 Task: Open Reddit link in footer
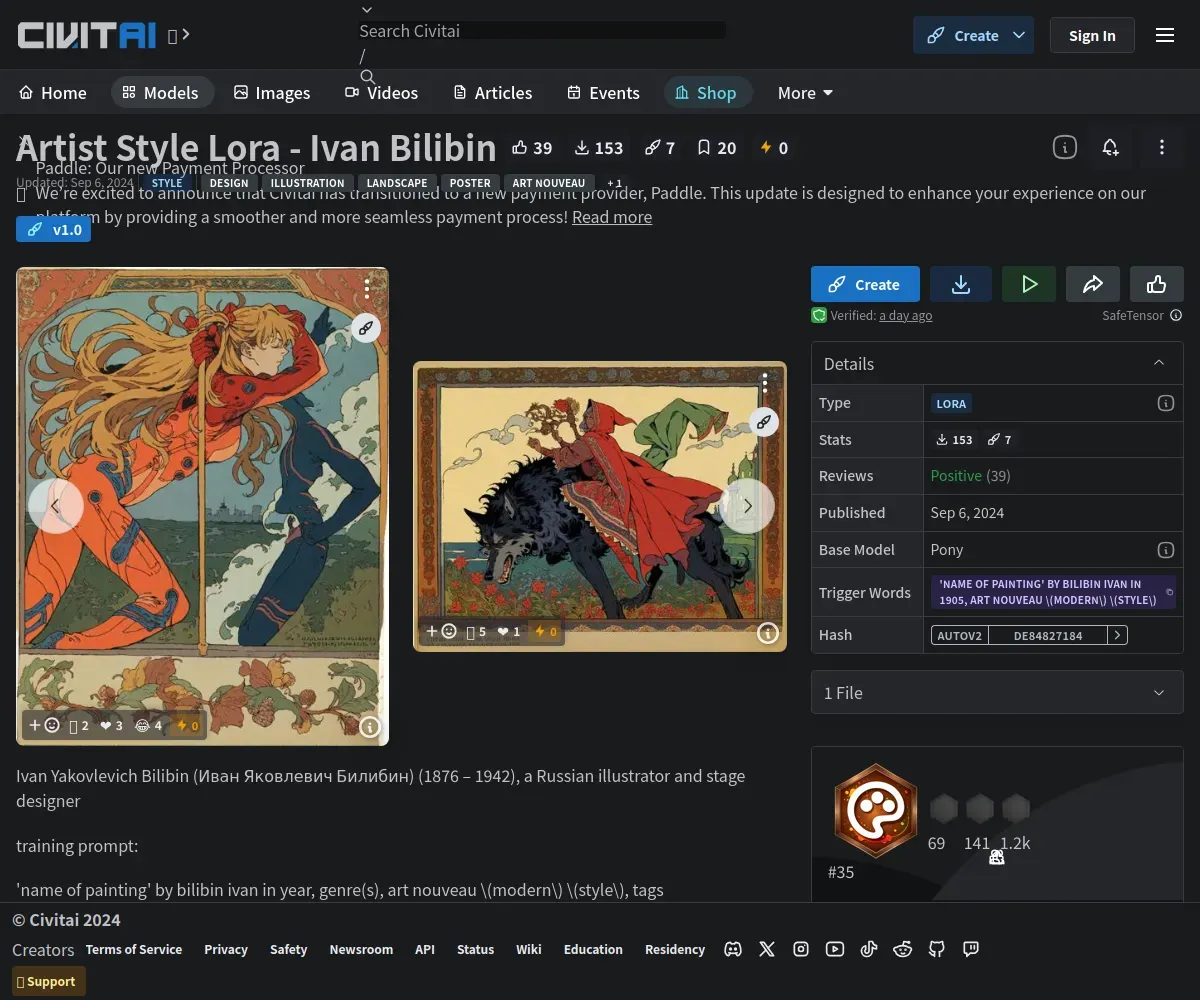click(x=903, y=949)
